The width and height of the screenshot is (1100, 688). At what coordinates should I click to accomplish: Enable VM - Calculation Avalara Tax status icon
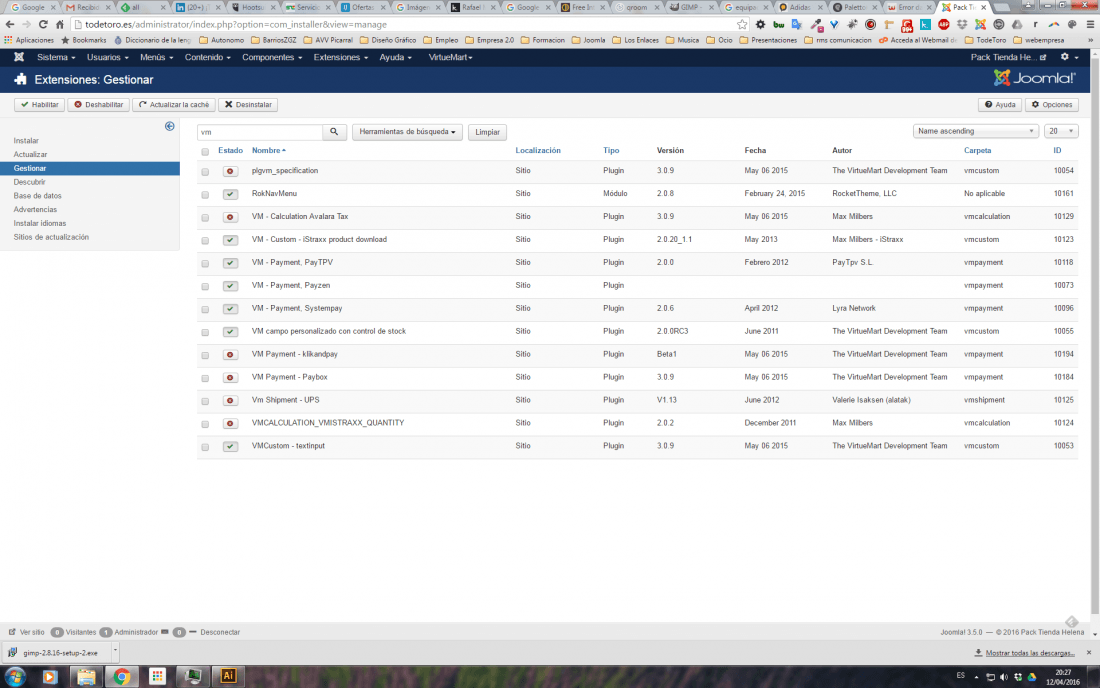tap(230, 217)
